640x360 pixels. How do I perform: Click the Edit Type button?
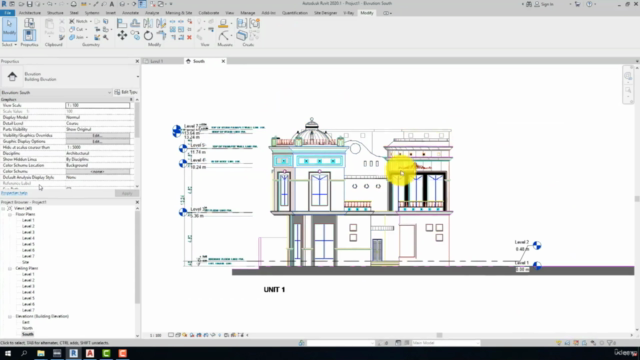coord(126,92)
